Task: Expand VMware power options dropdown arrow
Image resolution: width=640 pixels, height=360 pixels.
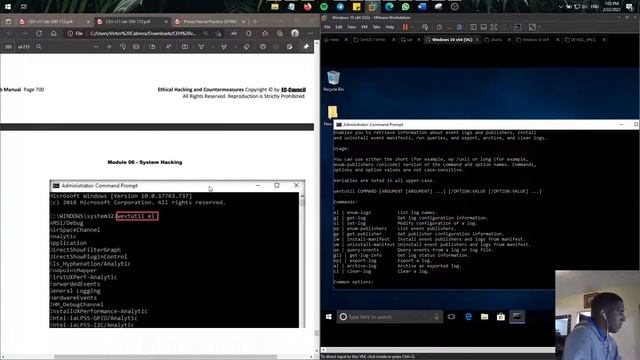Action: click(411, 27)
